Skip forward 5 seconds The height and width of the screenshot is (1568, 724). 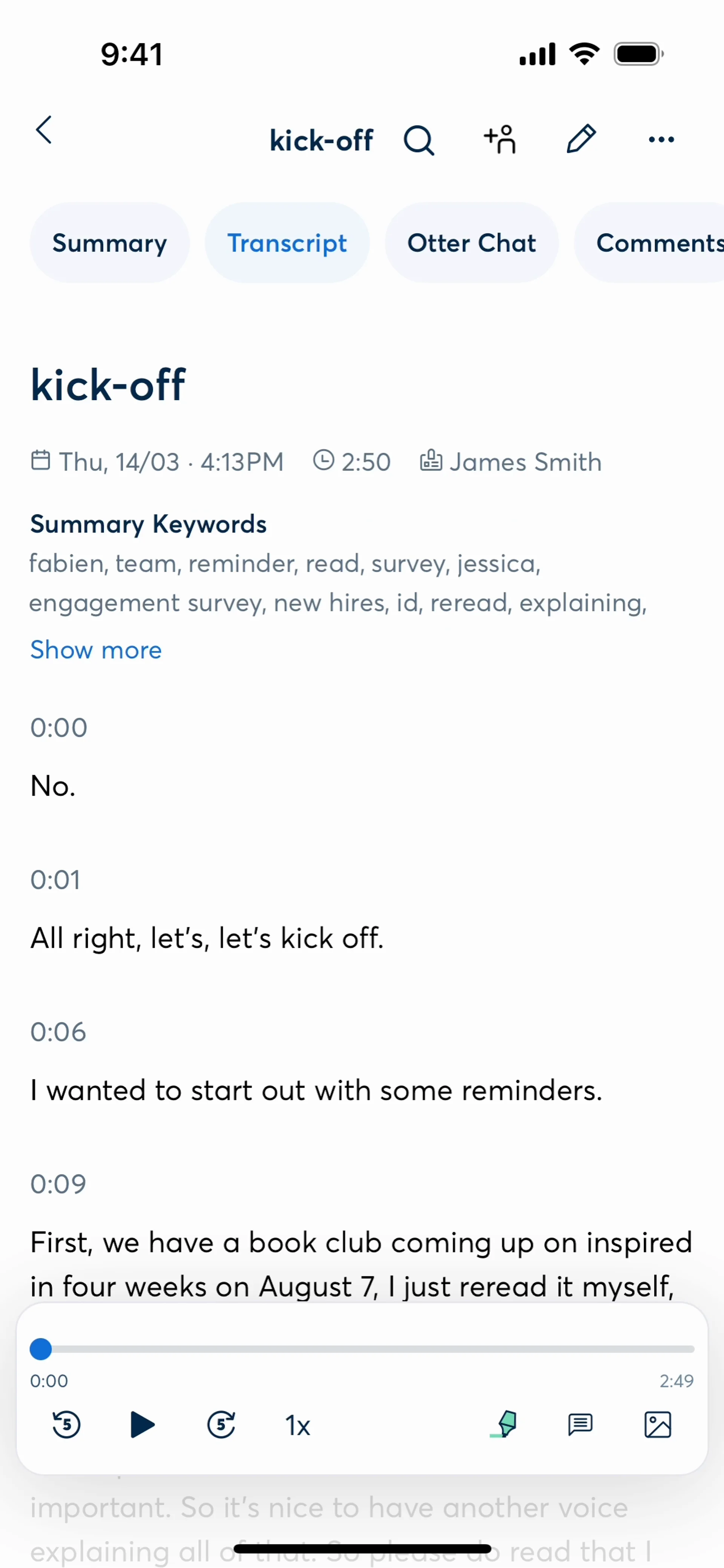pyautogui.click(x=221, y=1425)
